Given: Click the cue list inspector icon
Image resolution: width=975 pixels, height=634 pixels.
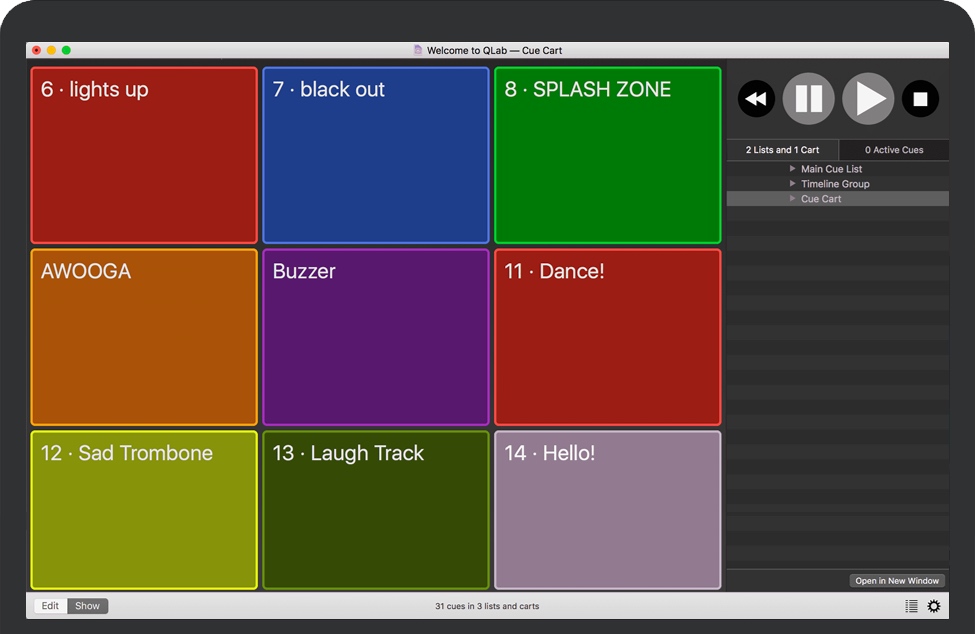Looking at the screenshot, I should coord(910,605).
